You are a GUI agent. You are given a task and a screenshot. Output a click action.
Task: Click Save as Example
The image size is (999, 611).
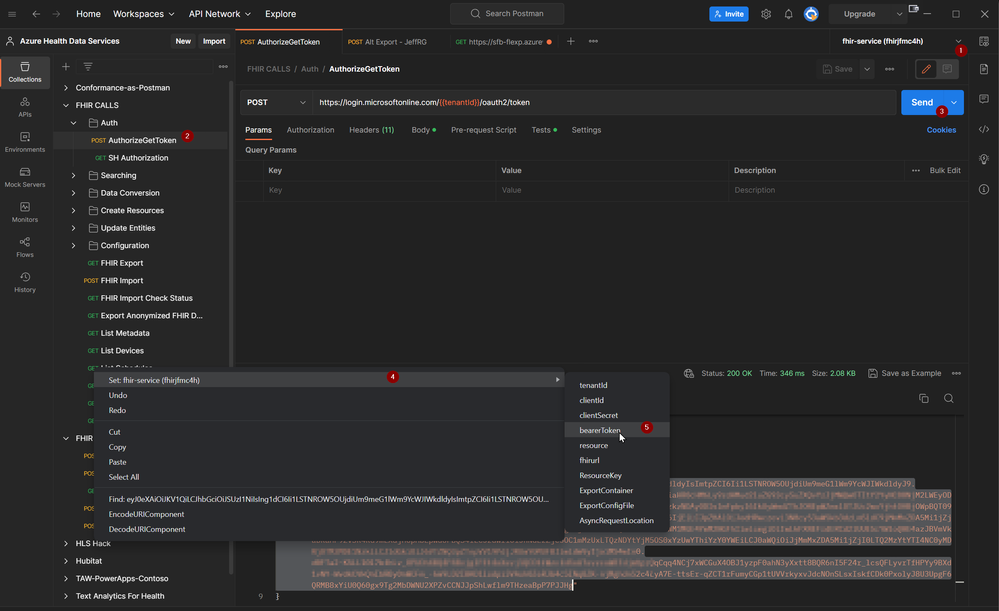coord(904,373)
